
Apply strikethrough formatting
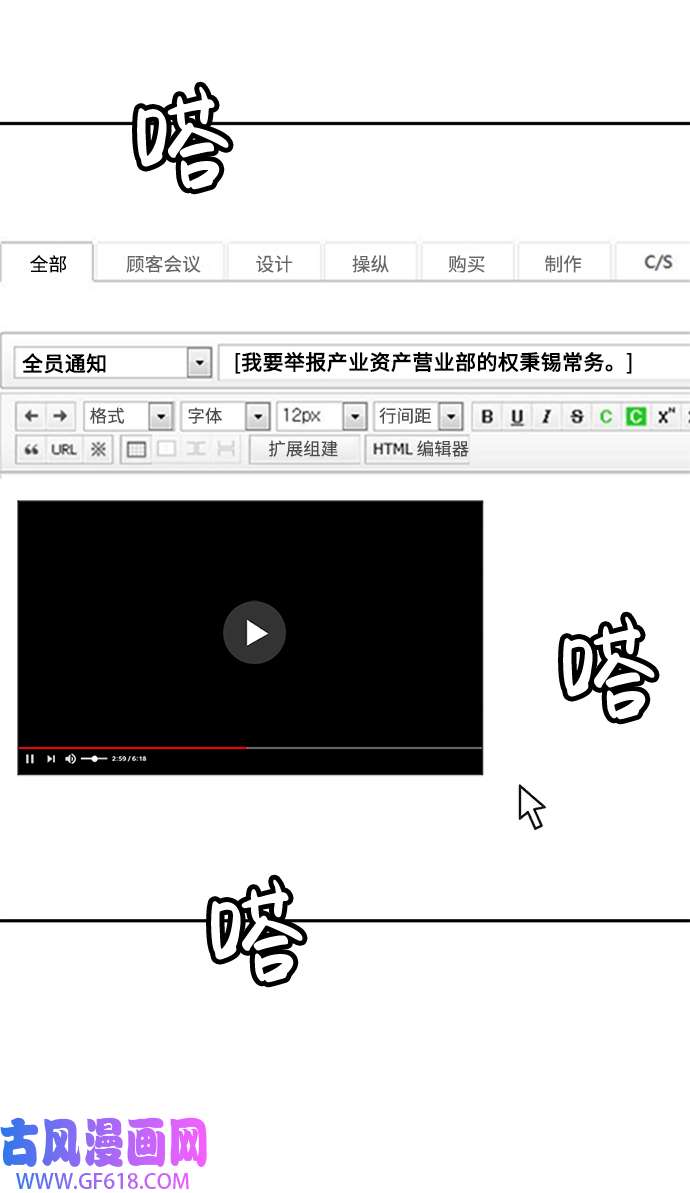[576, 417]
